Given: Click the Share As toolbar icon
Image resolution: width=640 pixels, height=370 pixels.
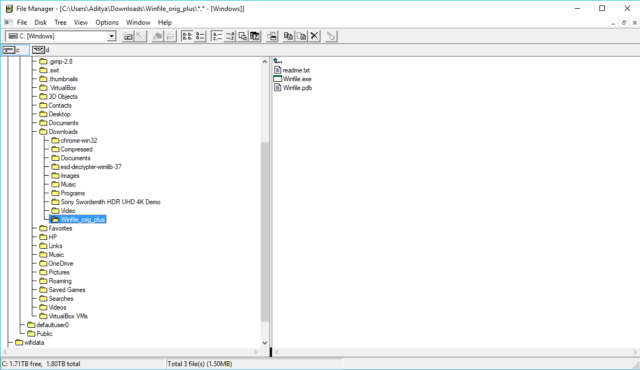Looking at the screenshot, I should [x=158, y=36].
